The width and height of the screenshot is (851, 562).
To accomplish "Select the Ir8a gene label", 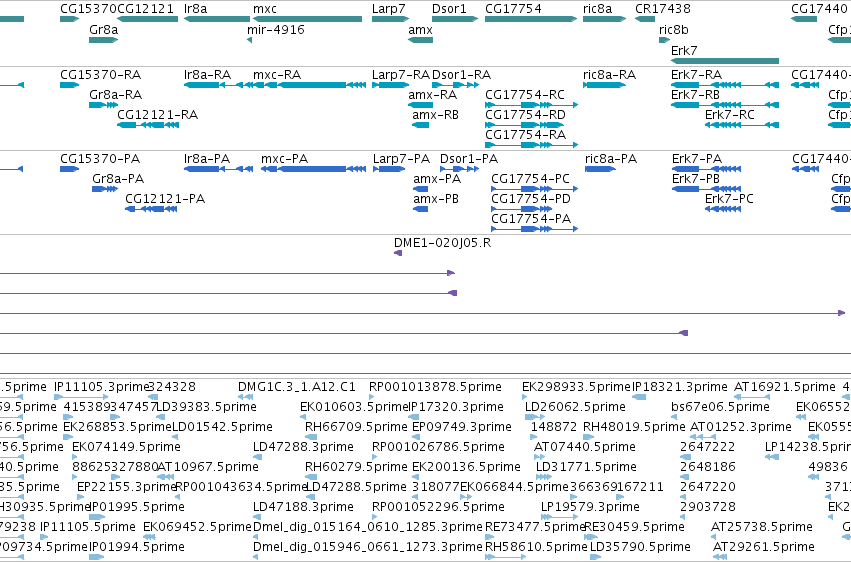I will tap(195, 9).
